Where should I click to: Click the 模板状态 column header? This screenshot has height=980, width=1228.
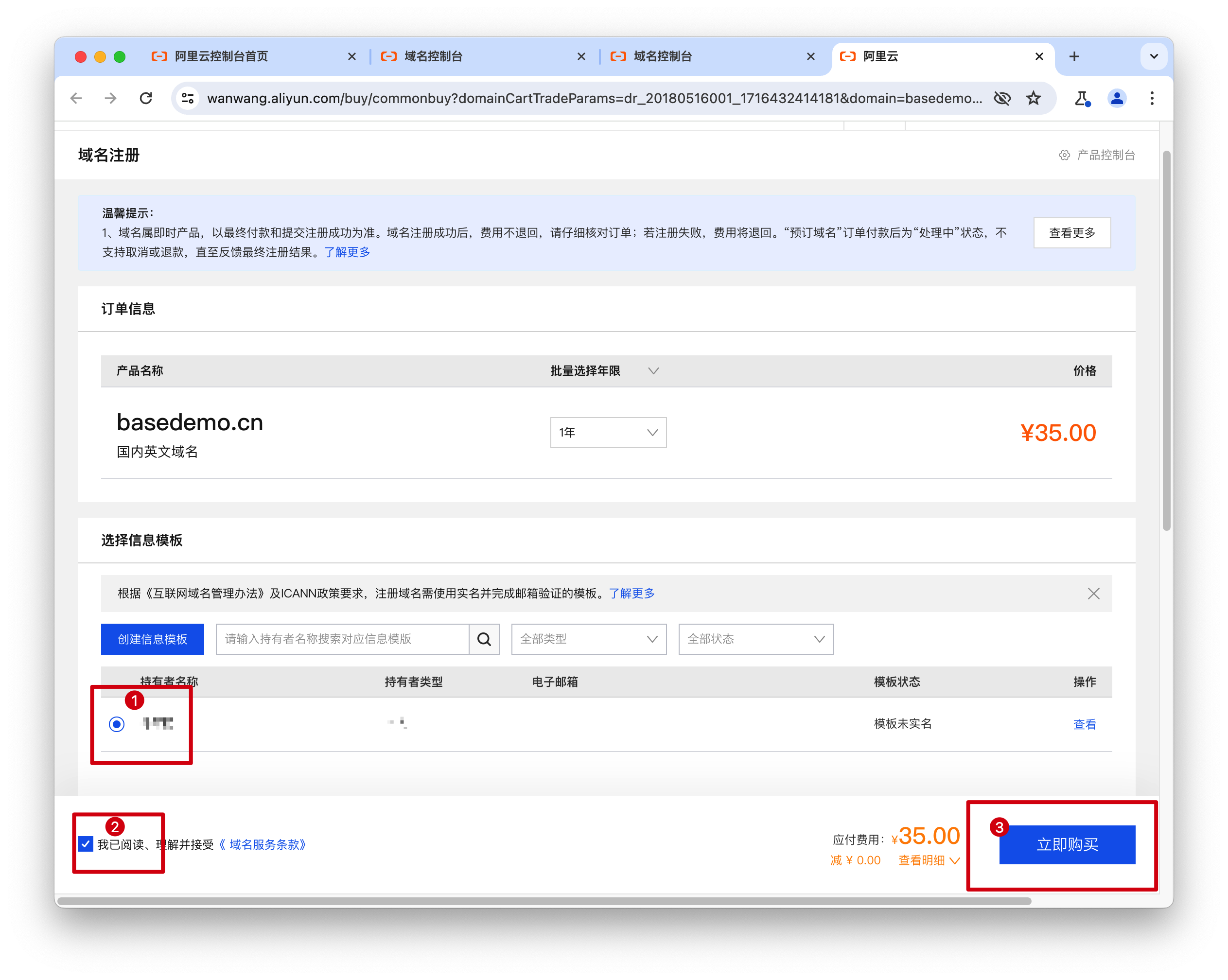pyautogui.click(x=896, y=682)
